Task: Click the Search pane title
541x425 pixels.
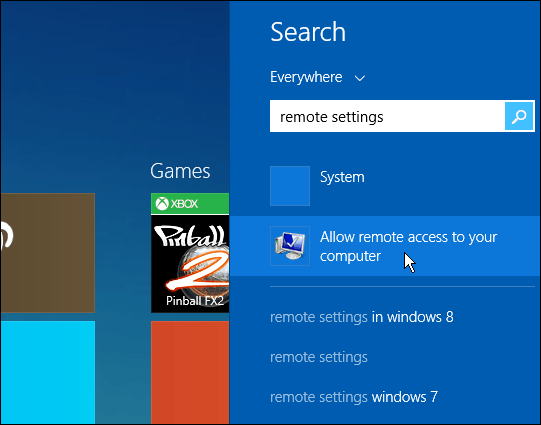Action: [x=308, y=32]
